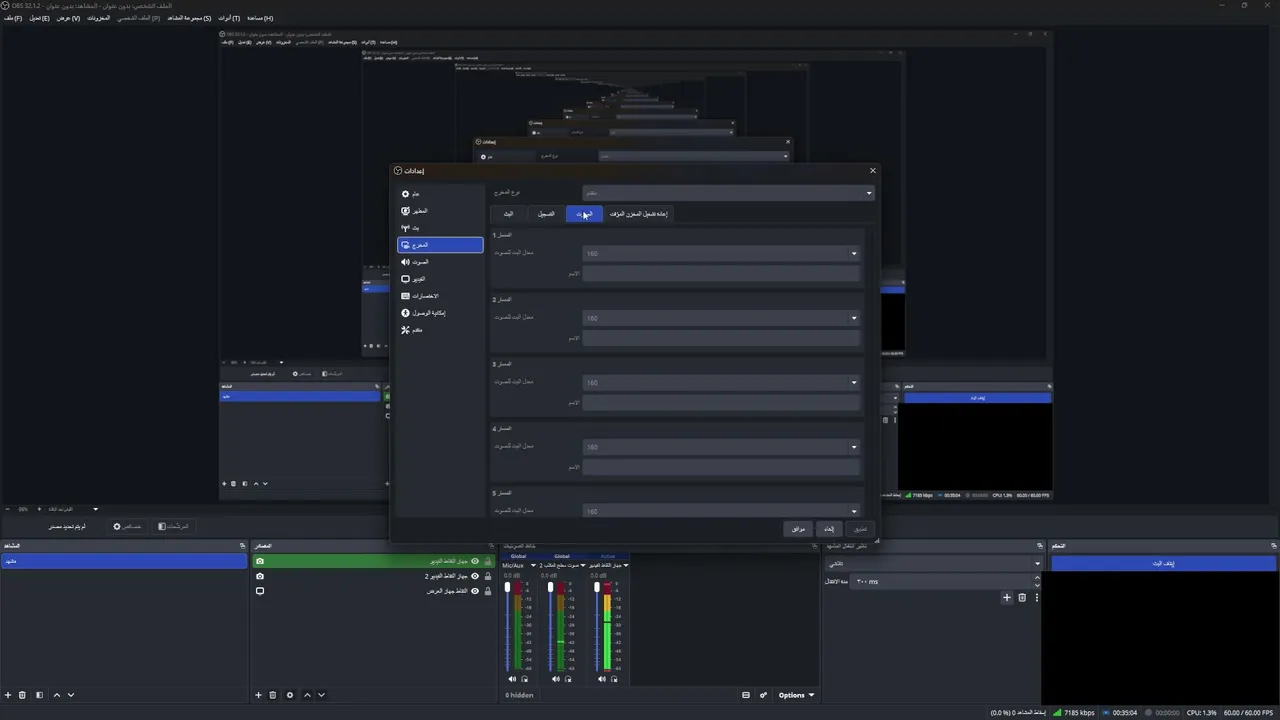
Task: Remove selected source with trash icon
Action: point(272,695)
